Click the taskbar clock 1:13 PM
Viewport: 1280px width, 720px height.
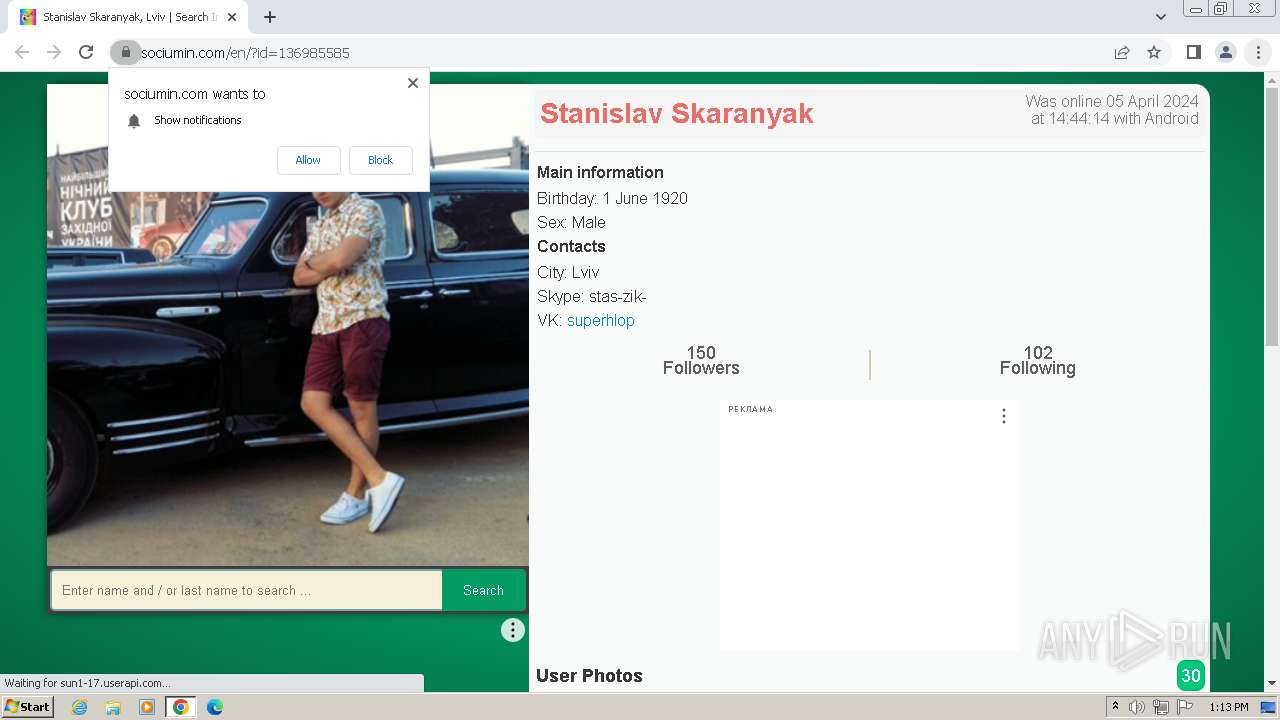point(1229,707)
